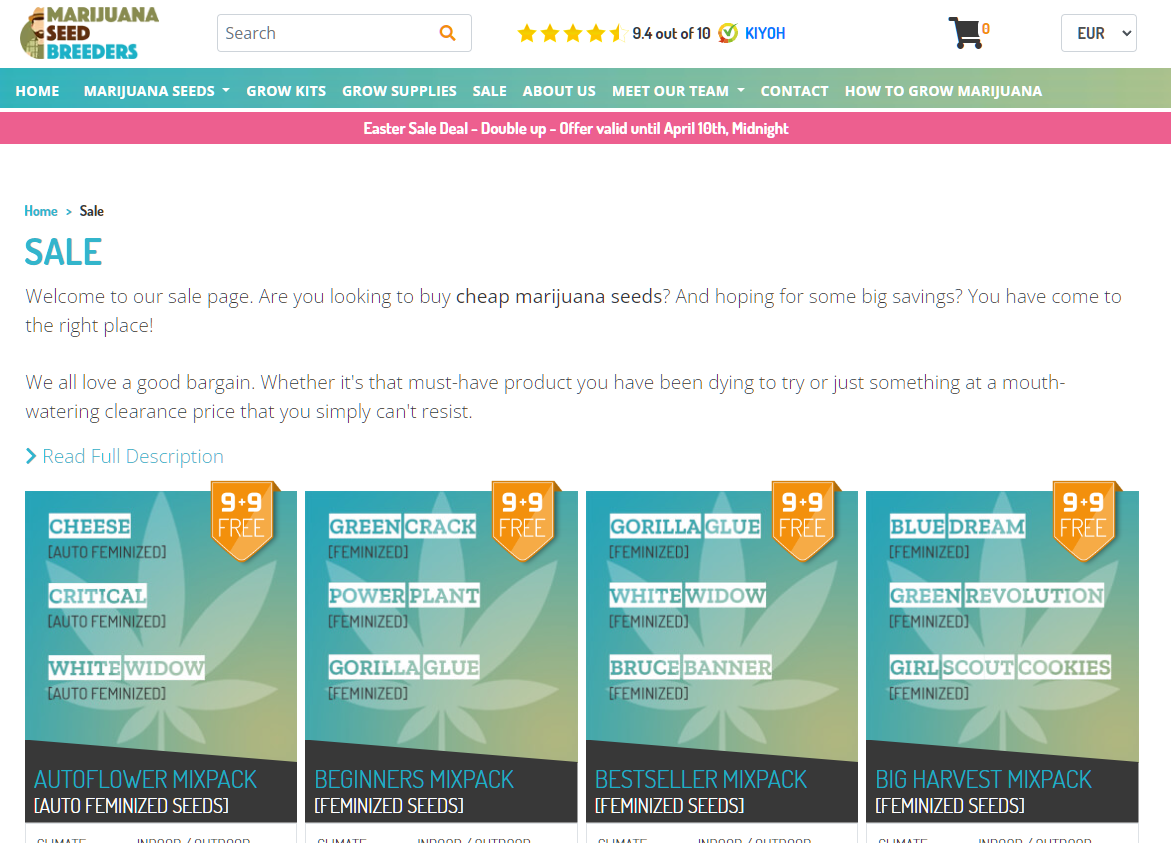The image size is (1171, 843).
Task: Open the Big Harvest Mixpack product title
Action: [x=983, y=780]
